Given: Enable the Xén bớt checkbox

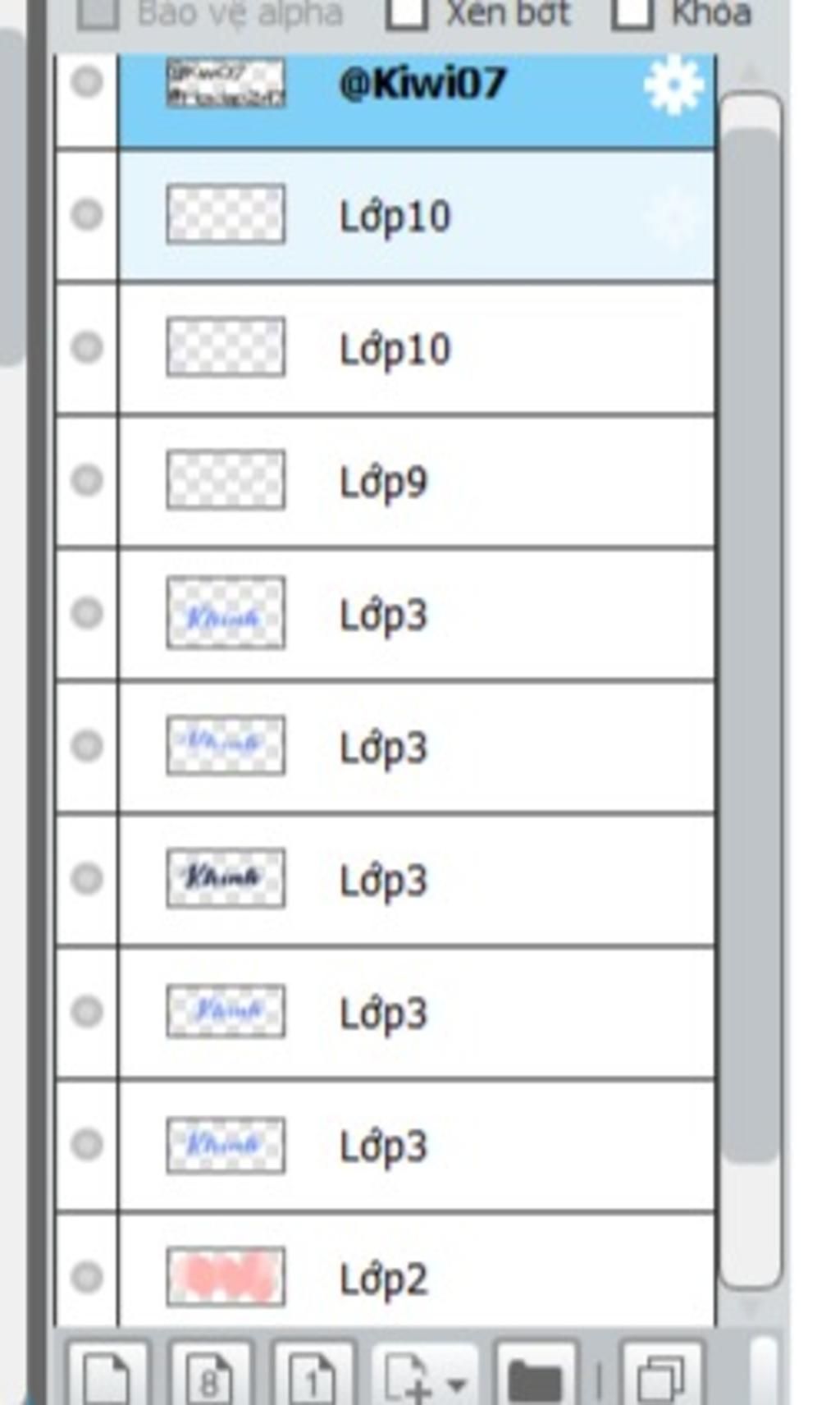Looking at the screenshot, I should [x=406, y=11].
